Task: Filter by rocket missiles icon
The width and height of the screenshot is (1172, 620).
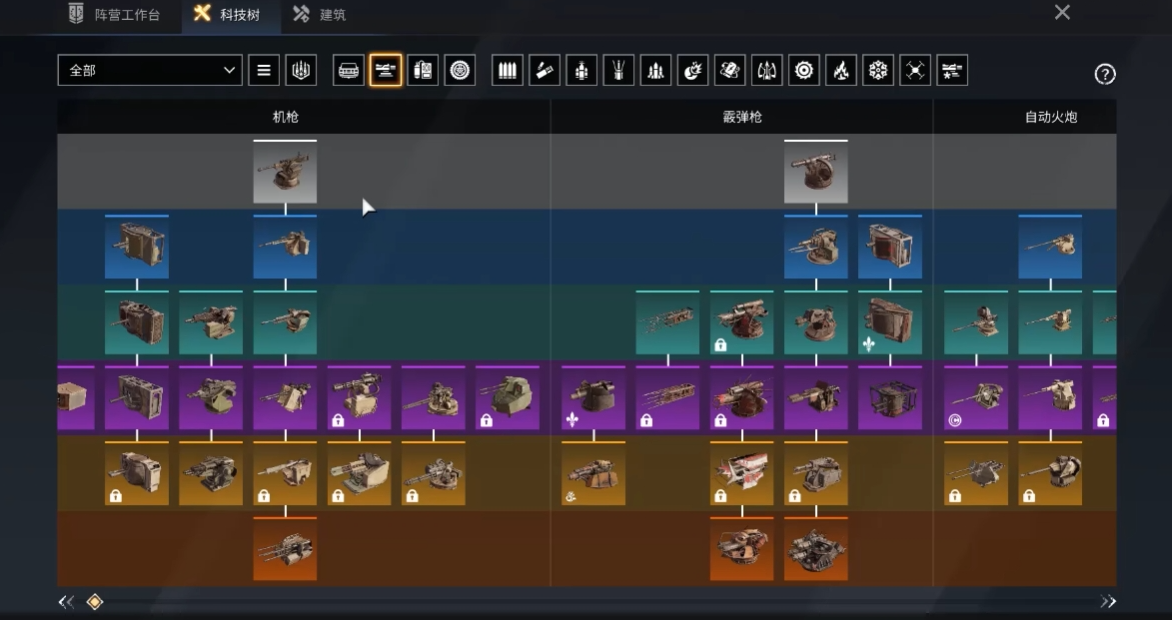Action: tap(656, 70)
